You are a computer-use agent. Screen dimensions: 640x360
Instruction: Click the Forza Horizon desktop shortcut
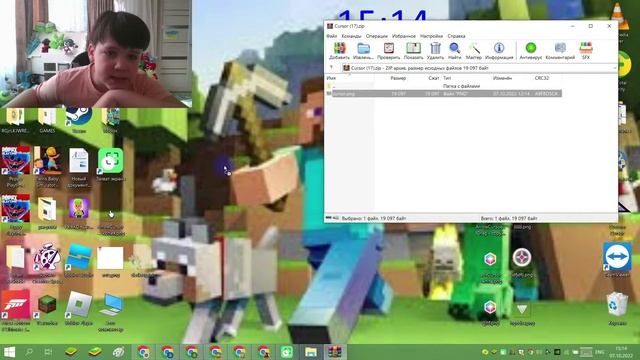point(16,310)
